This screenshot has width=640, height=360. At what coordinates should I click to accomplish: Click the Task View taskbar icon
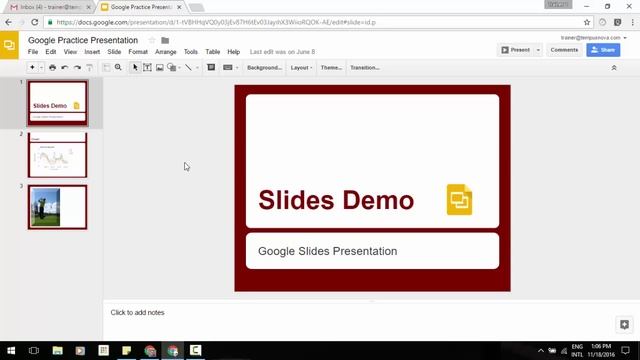click(34, 351)
